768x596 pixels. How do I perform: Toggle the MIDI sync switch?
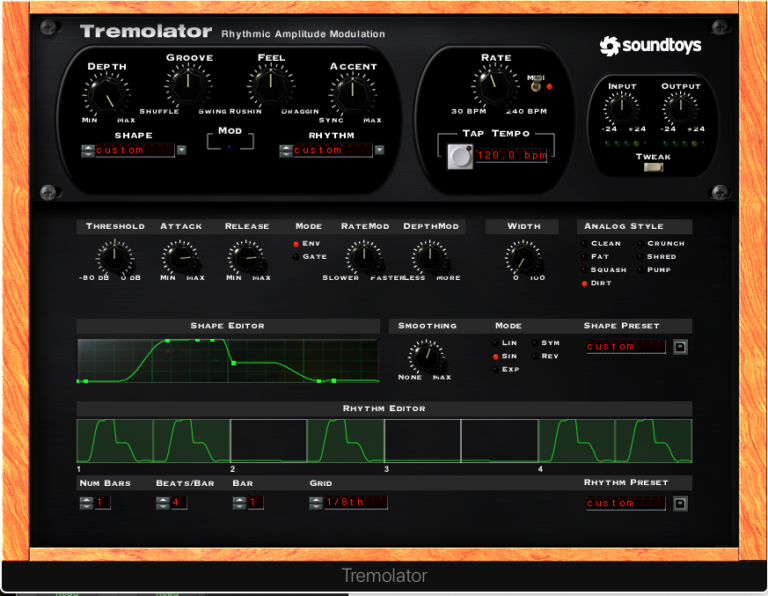(x=534, y=87)
